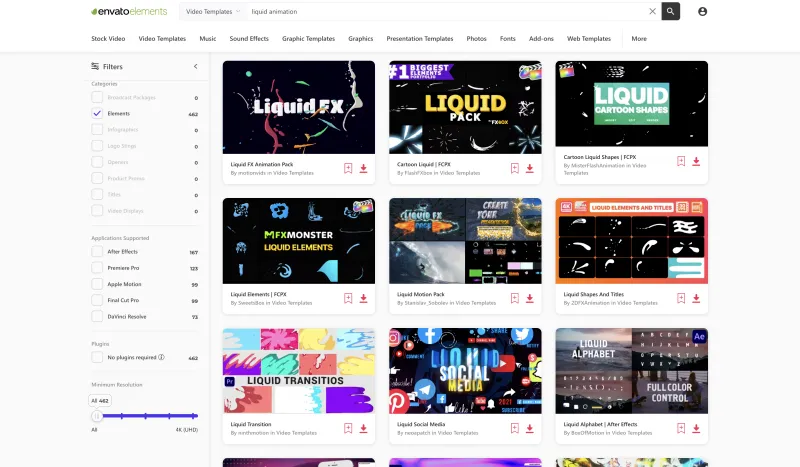The width and height of the screenshot is (800, 467).
Task: Open the Liquid Pack thumbnail
Action: 465,107
